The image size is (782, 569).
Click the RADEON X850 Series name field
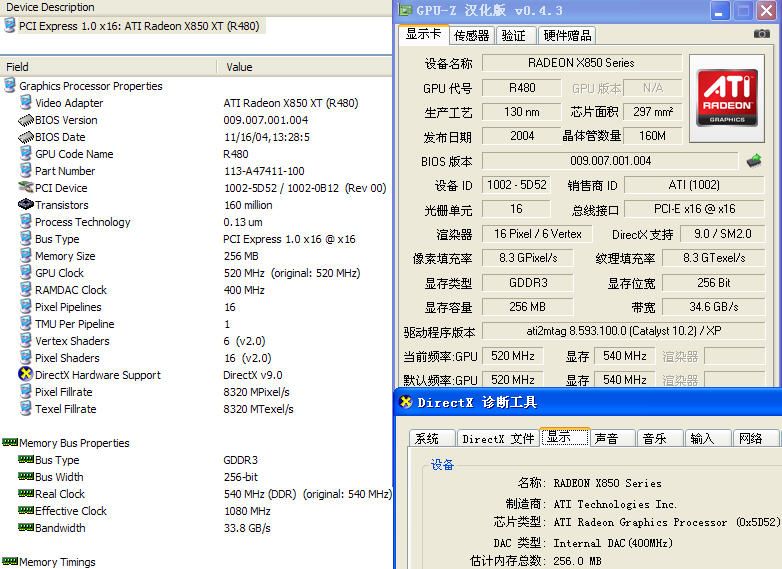point(582,63)
